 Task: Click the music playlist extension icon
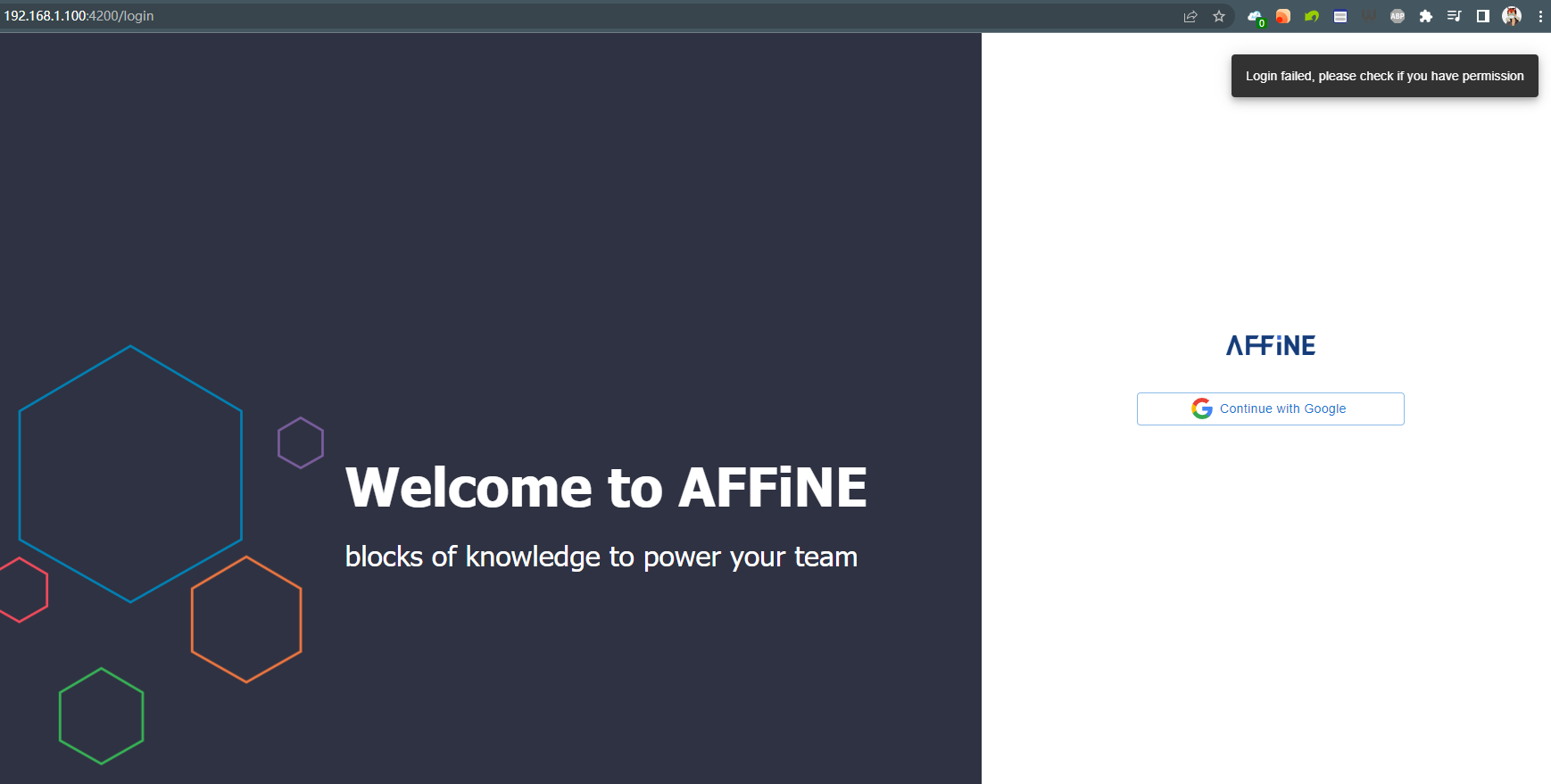point(1455,16)
